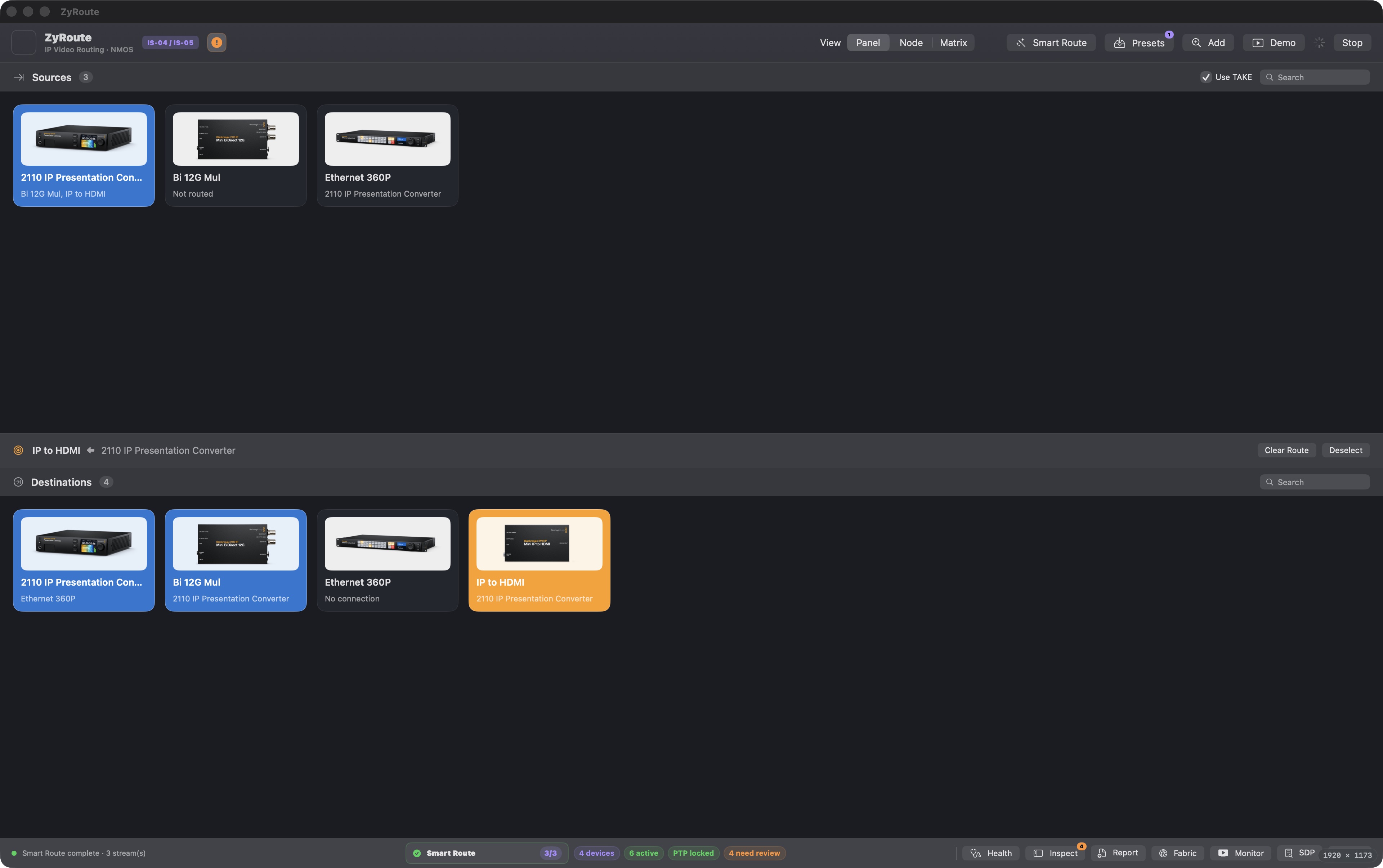Switch to the Panel view
Viewport: 1383px width, 868px height.
[x=868, y=42]
